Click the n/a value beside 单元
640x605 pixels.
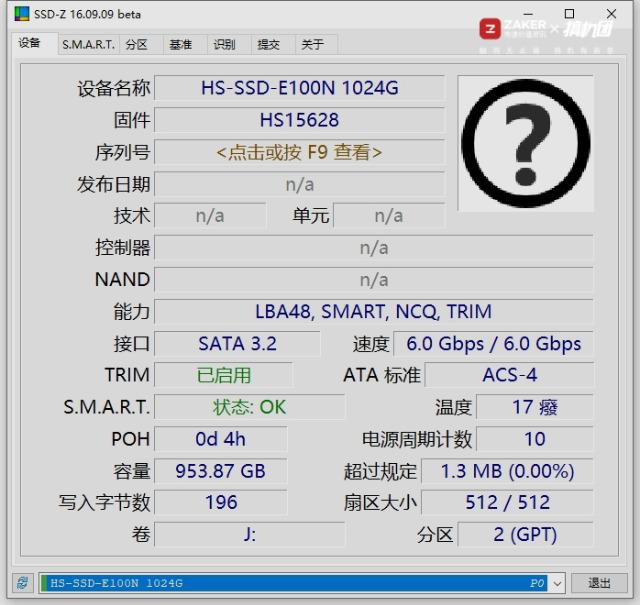[x=389, y=216]
